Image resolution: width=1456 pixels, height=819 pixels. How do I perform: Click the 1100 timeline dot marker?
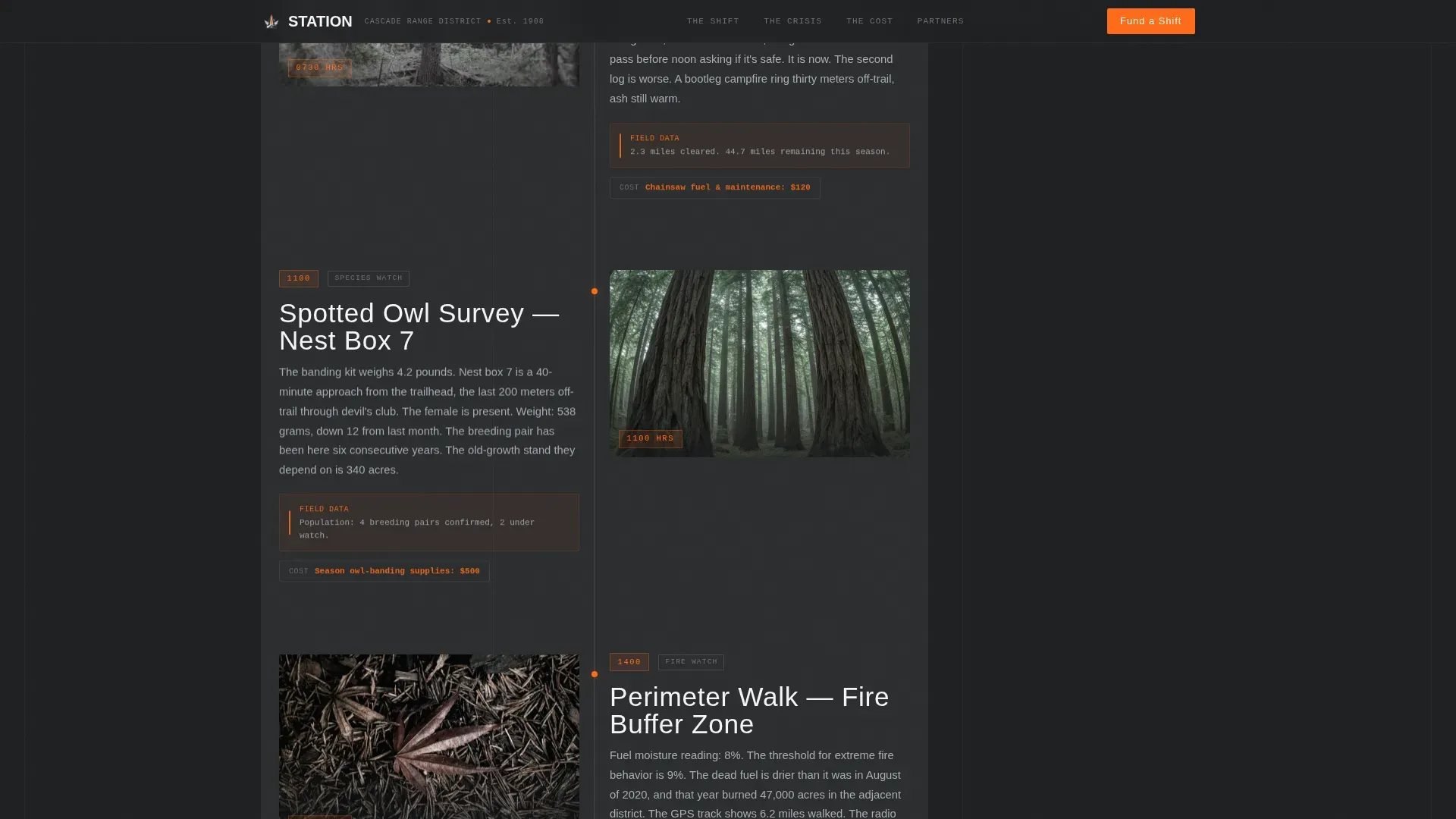tap(595, 291)
